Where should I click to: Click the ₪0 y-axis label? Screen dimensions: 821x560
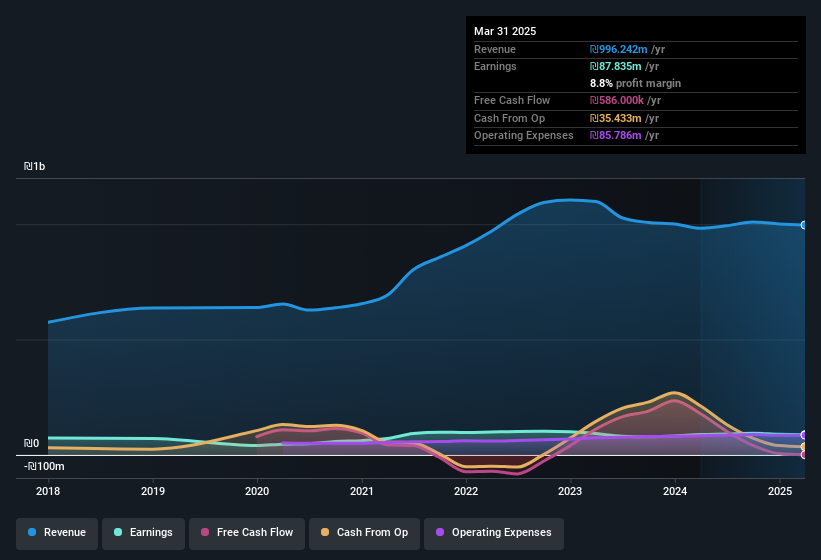[x=31, y=443]
